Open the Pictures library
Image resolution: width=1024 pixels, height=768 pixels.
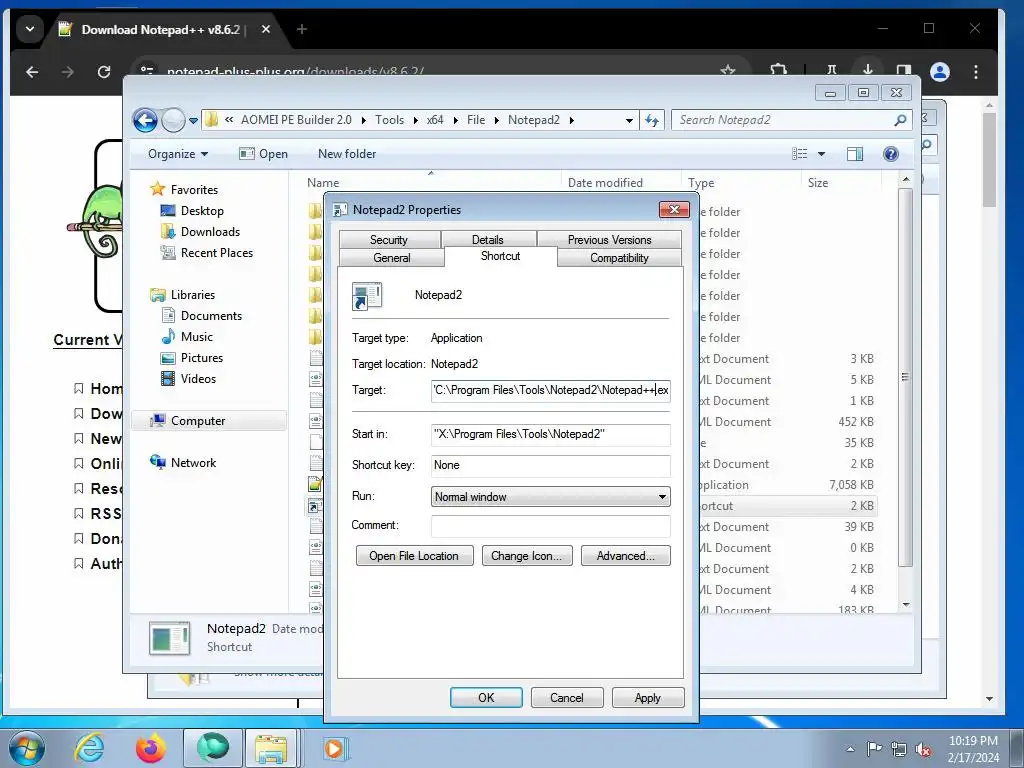(202, 358)
